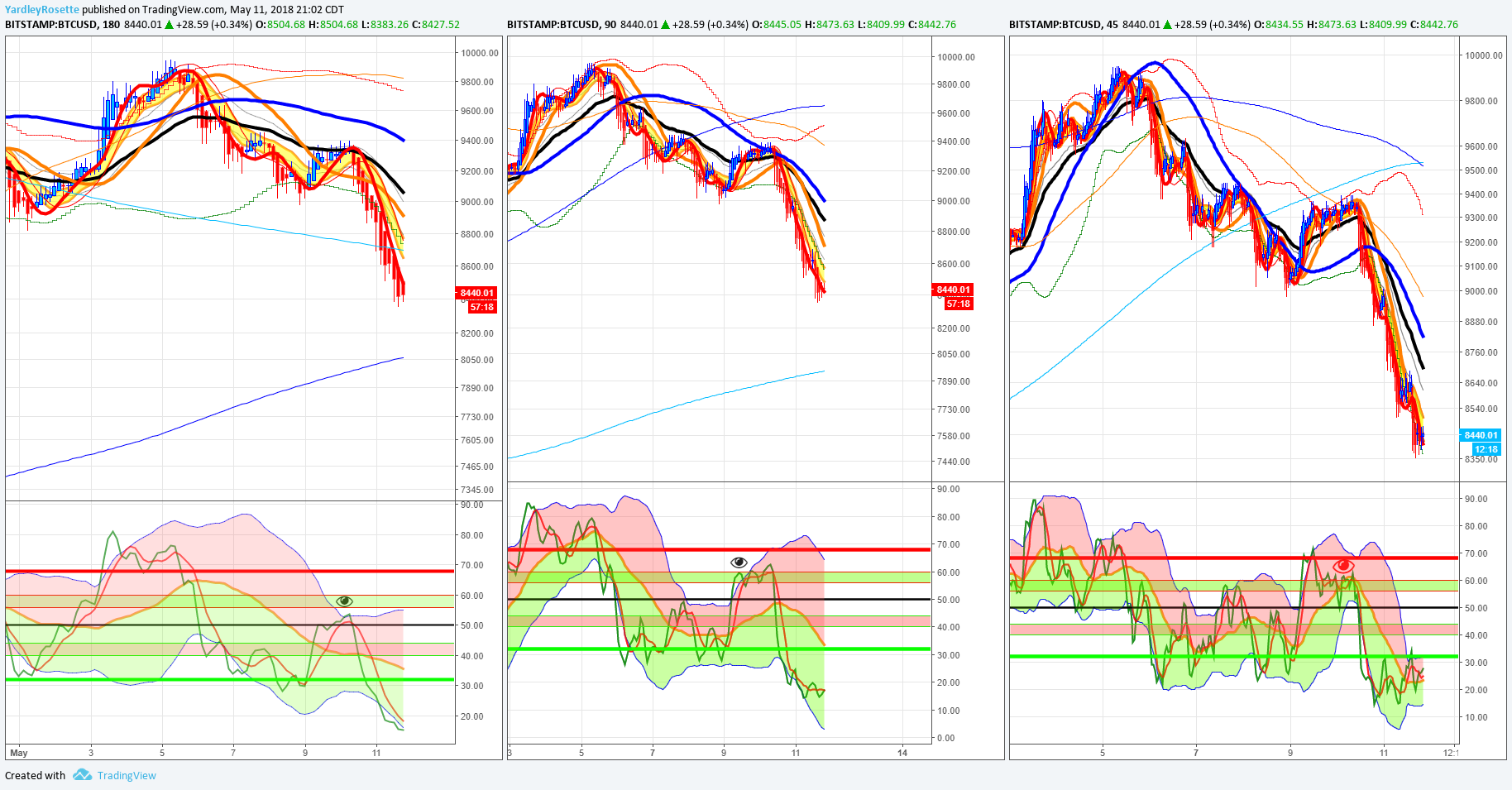Image resolution: width=1512 pixels, height=790 pixels.
Task: Open the YardleyRosette author profile link
Action: click(x=42, y=10)
